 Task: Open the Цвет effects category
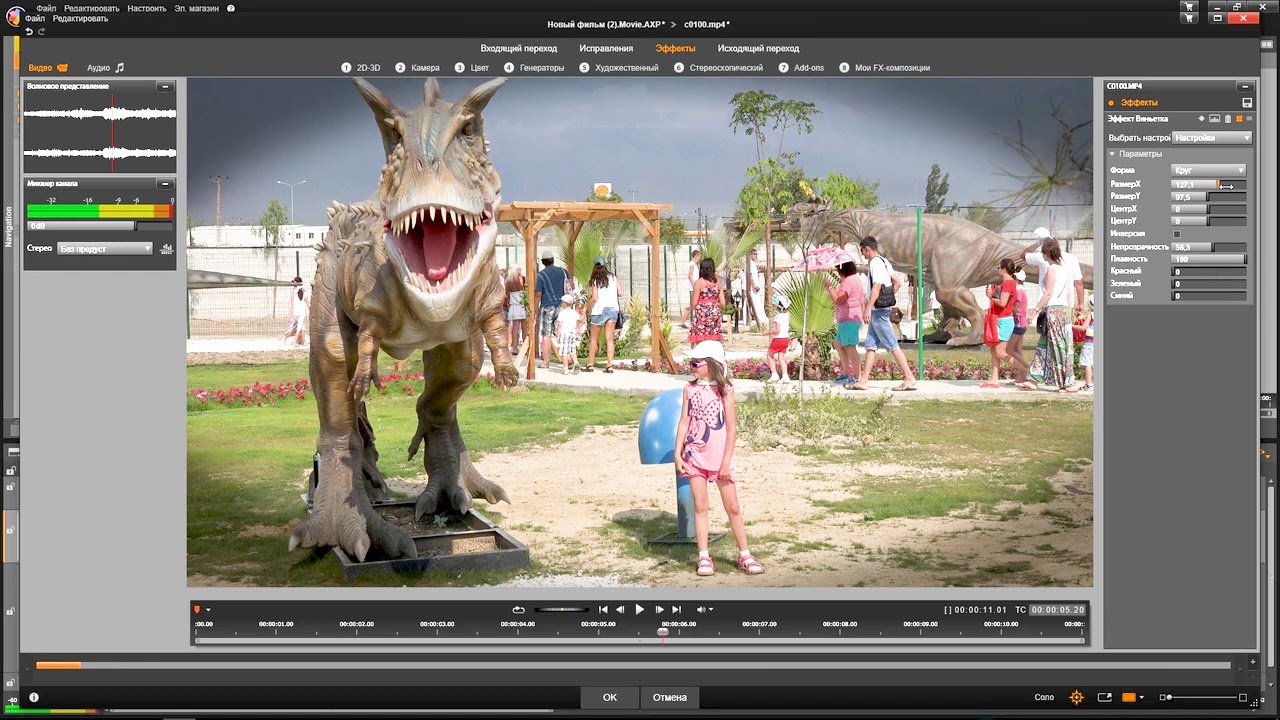pyautogui.click(x=472, y=68)
